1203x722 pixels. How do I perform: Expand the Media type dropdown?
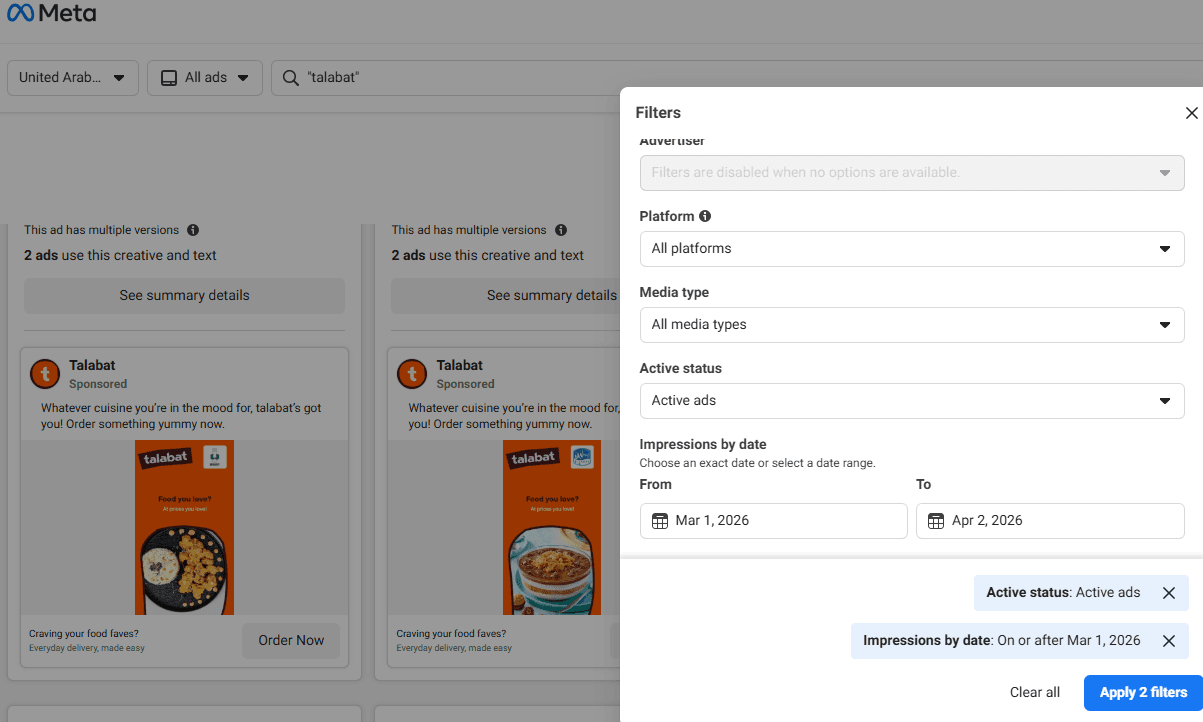tap(911, 325)
